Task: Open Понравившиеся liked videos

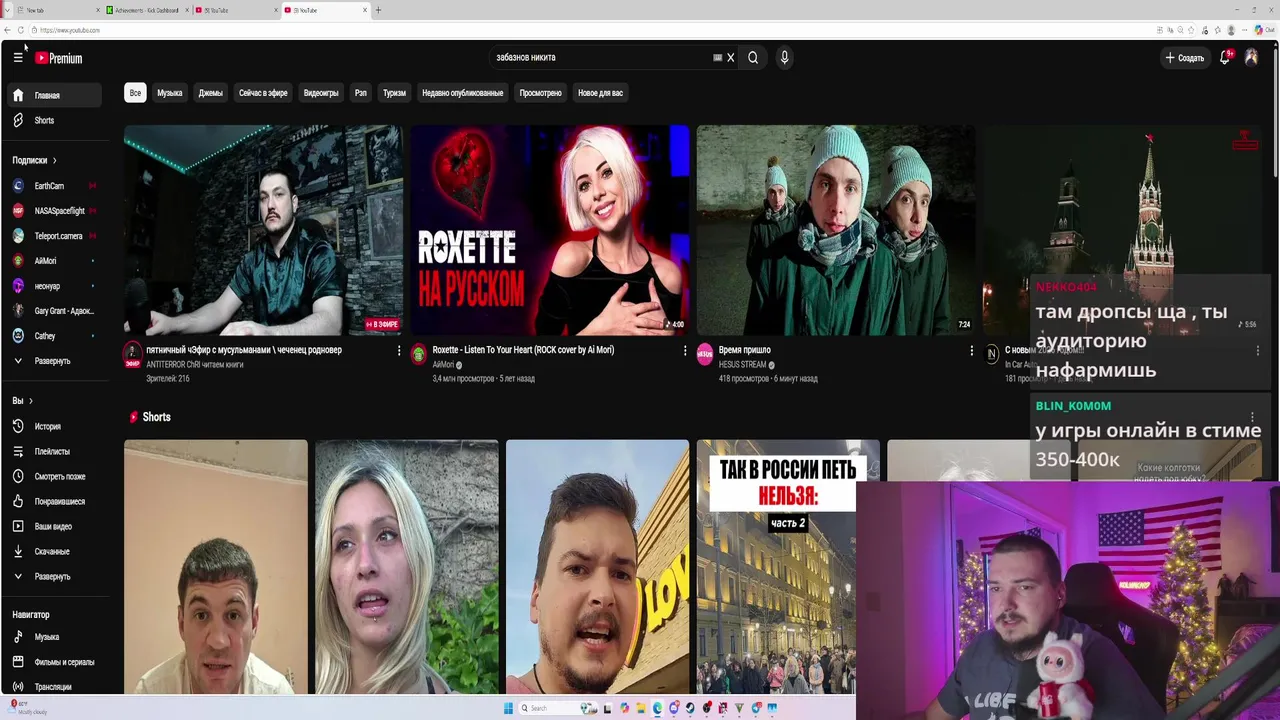Action: (54, 501)
